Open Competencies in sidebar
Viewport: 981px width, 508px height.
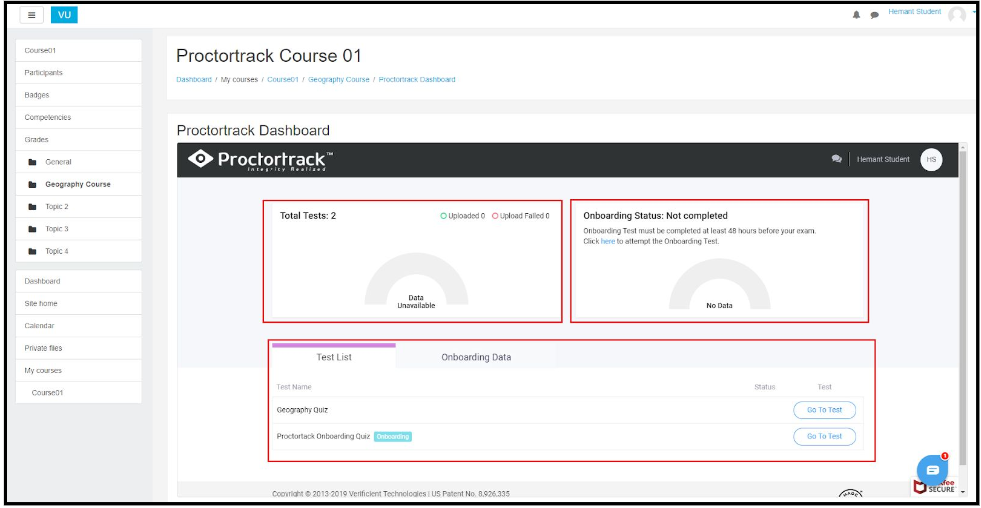pyautogui.click(x=78, y=118)
